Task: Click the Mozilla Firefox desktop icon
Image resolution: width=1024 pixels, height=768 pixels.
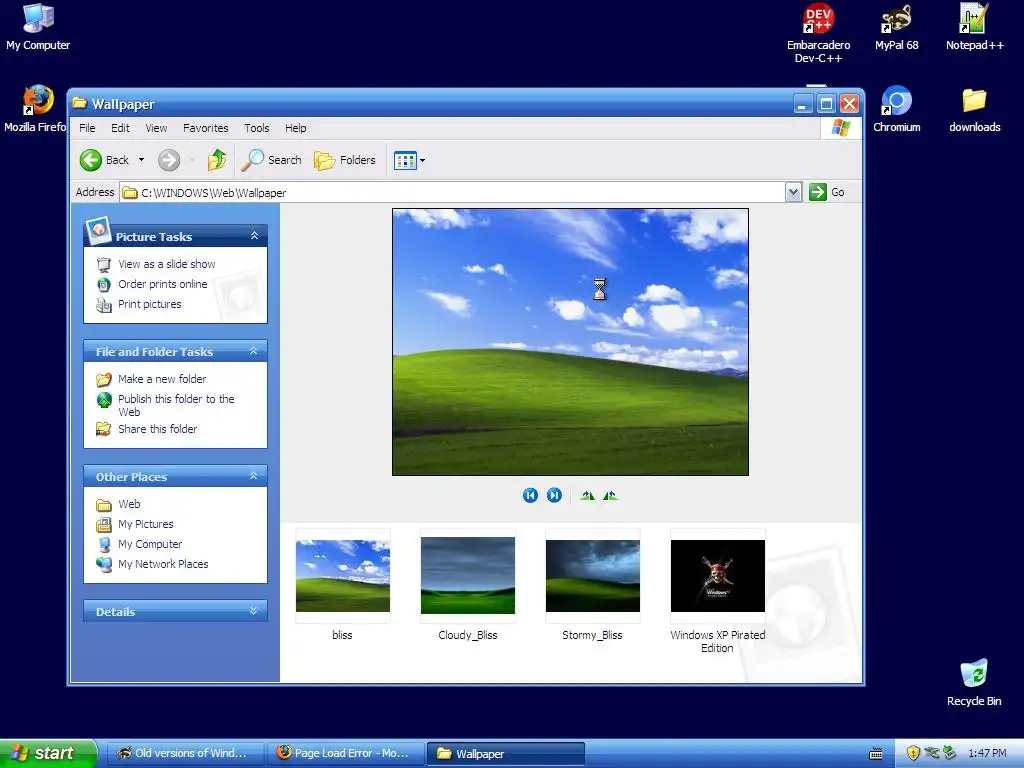Action: tap(36, 109)
